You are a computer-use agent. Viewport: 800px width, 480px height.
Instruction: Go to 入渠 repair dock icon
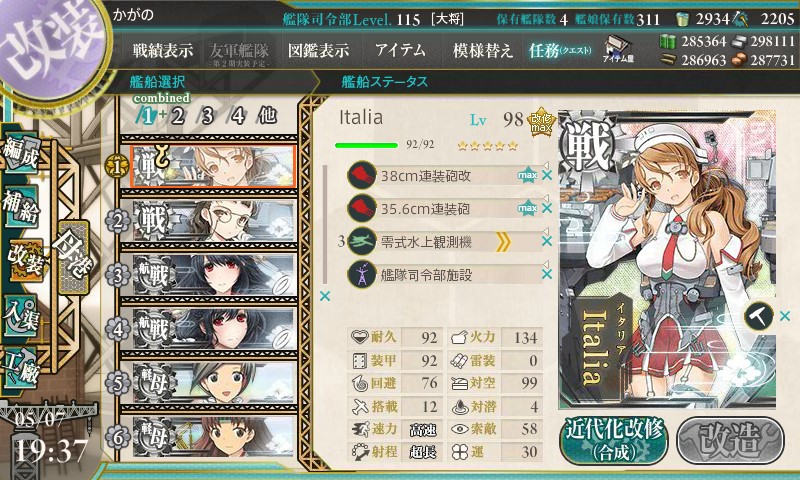click(21, 316)
